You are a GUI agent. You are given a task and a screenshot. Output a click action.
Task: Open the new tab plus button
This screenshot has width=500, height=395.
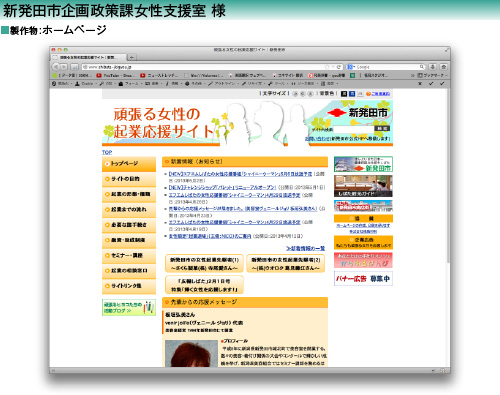132,57
